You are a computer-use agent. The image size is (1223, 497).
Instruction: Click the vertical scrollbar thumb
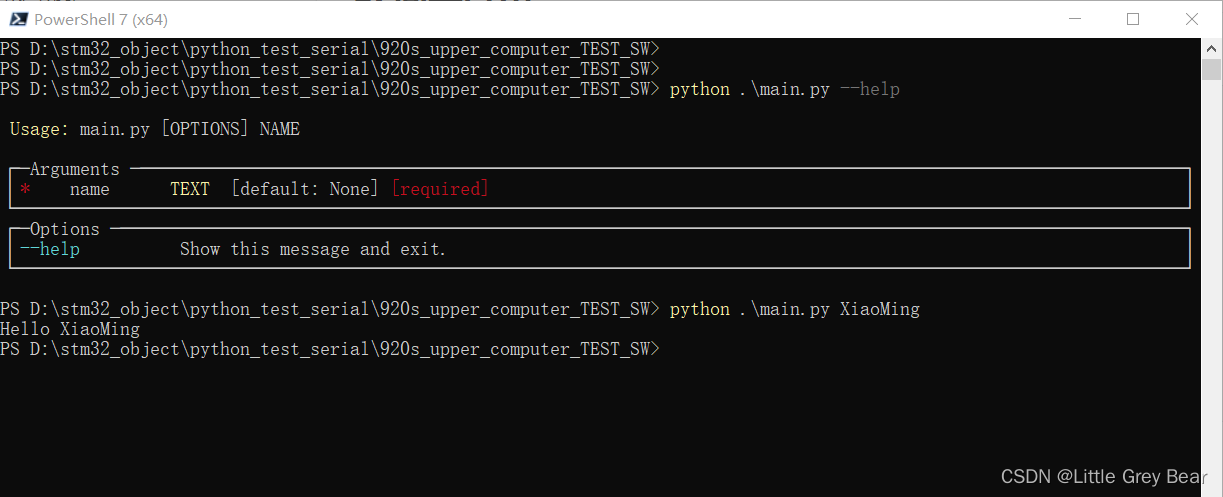point(1212,69)
